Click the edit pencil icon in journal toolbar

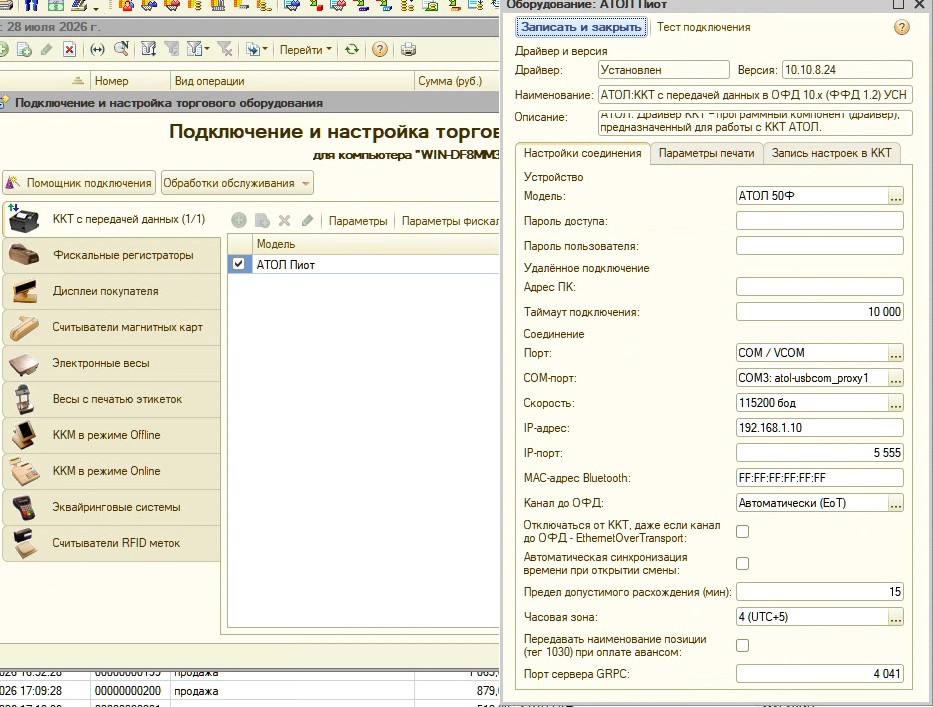click(46, 50)
